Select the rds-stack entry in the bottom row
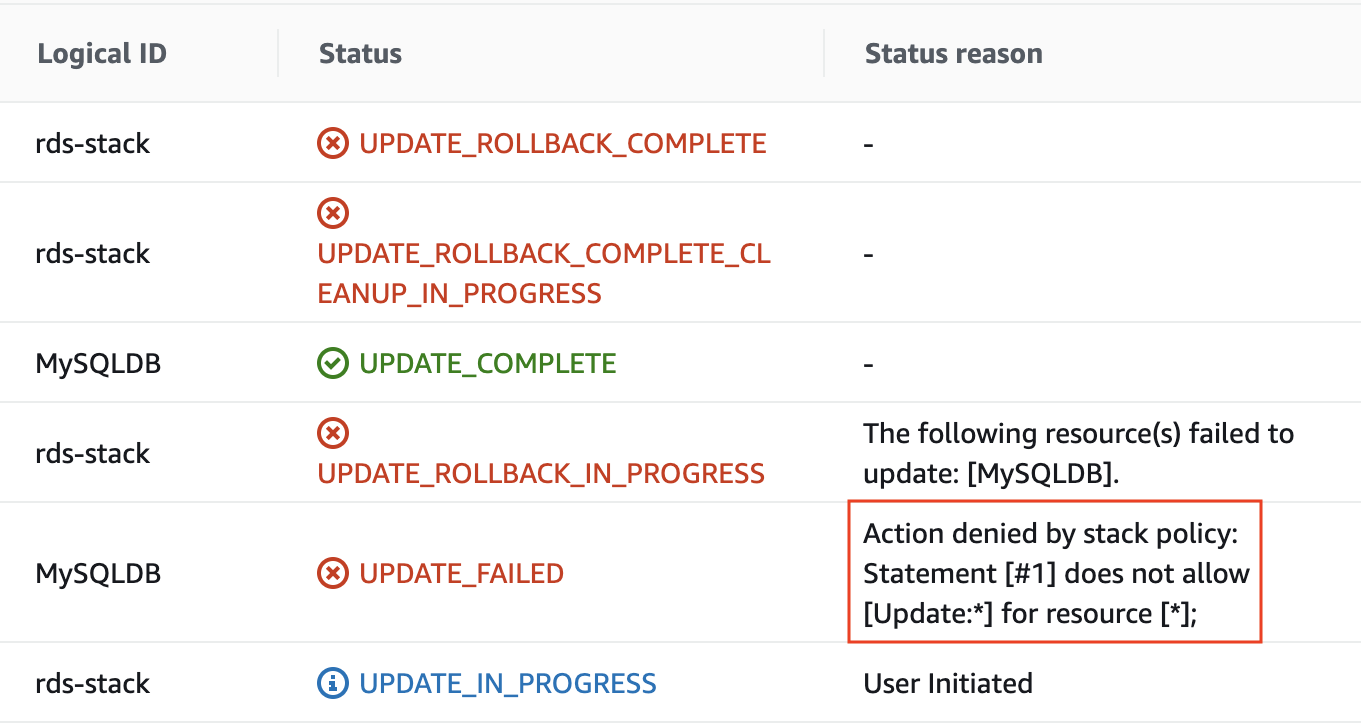The height and width of the screenshot is (725, 1361). point(92,683)
